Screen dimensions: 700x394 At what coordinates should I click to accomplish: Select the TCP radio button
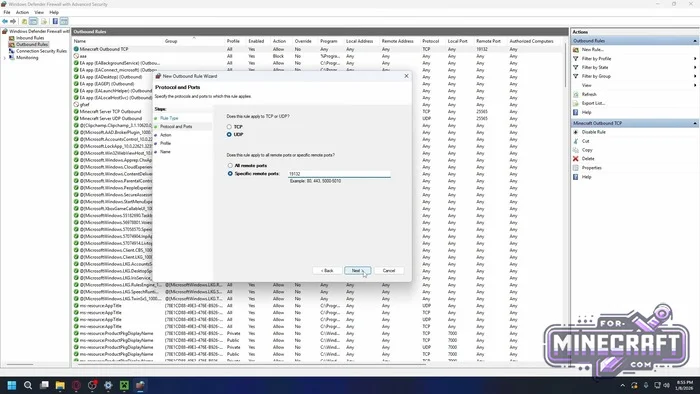(229, 127)
